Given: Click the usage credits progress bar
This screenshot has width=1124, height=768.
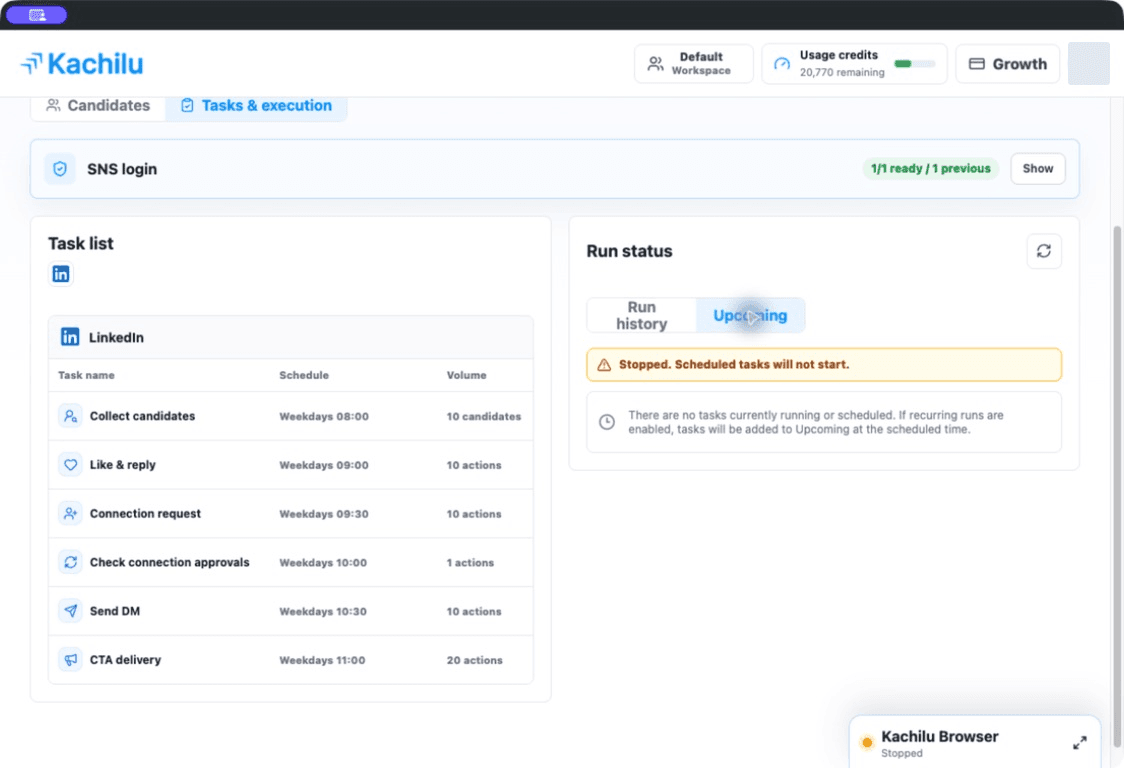Looking at the screenshot, I should click(915, 64).
